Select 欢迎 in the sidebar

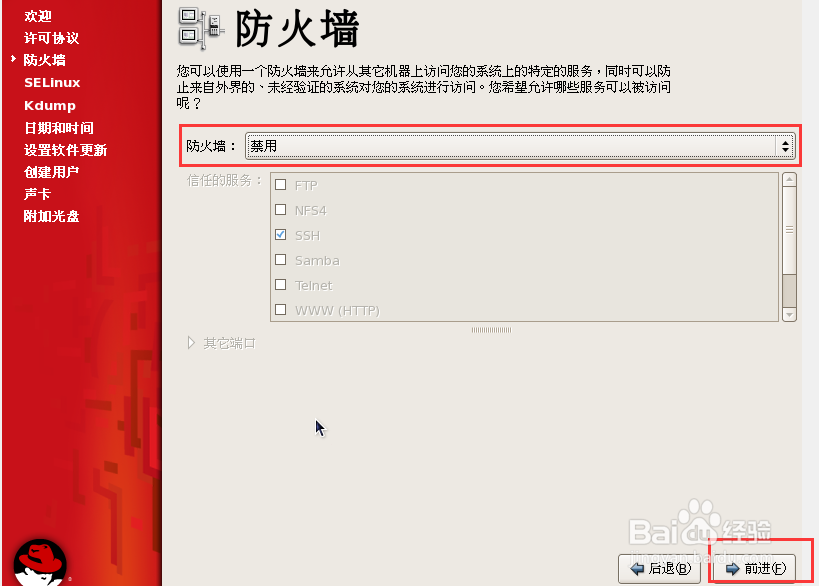37,15
